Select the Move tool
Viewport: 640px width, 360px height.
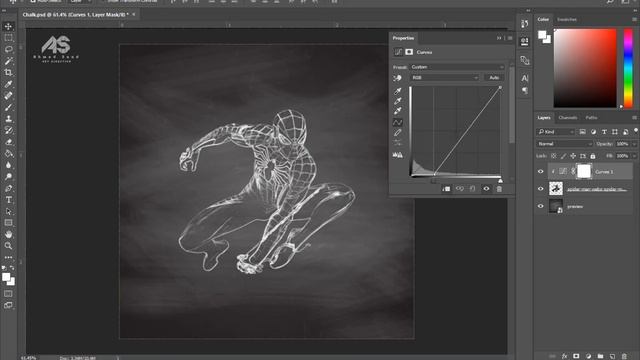coord(8,27)
